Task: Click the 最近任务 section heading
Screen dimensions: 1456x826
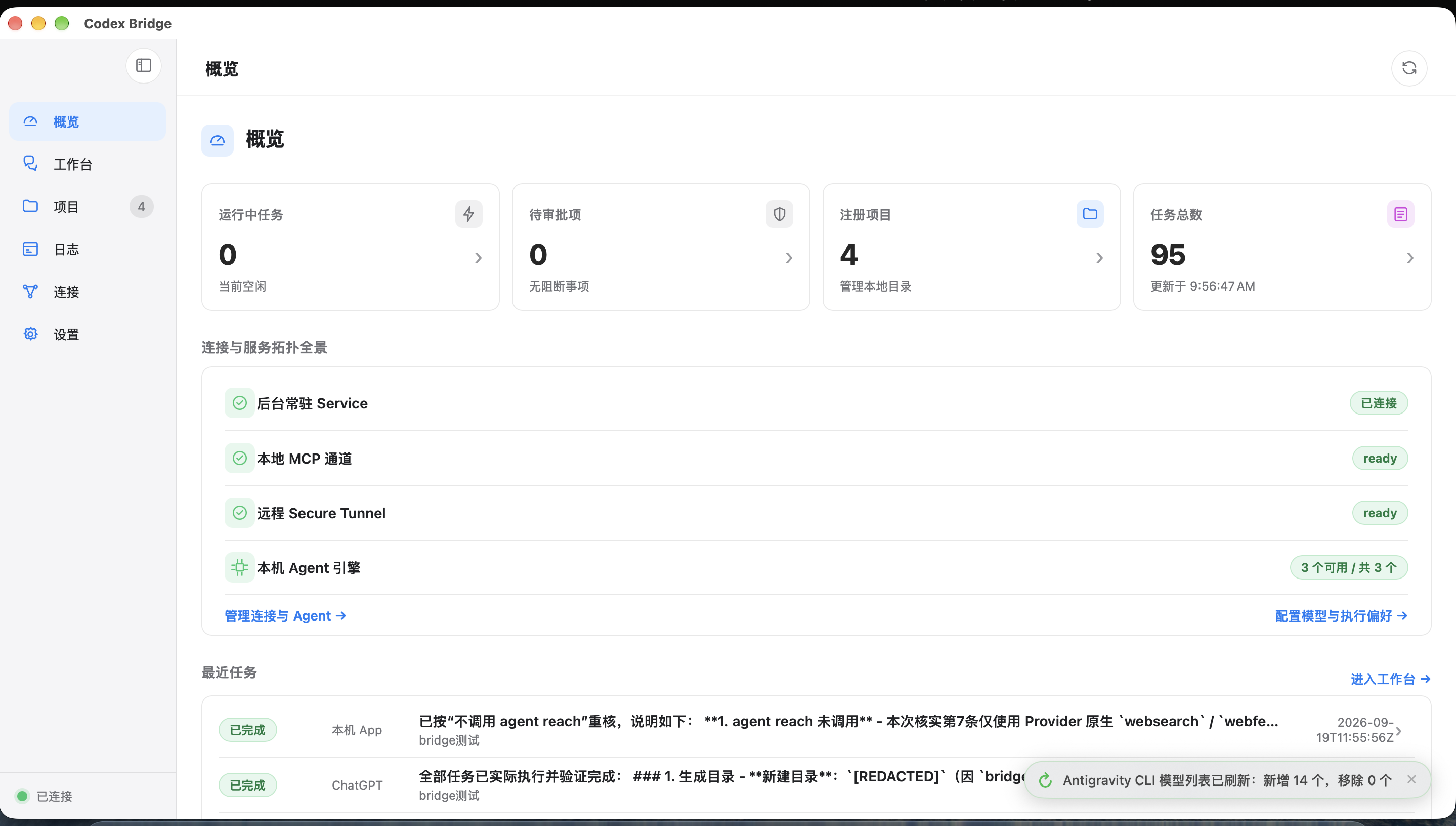Action: coord(229,672)
